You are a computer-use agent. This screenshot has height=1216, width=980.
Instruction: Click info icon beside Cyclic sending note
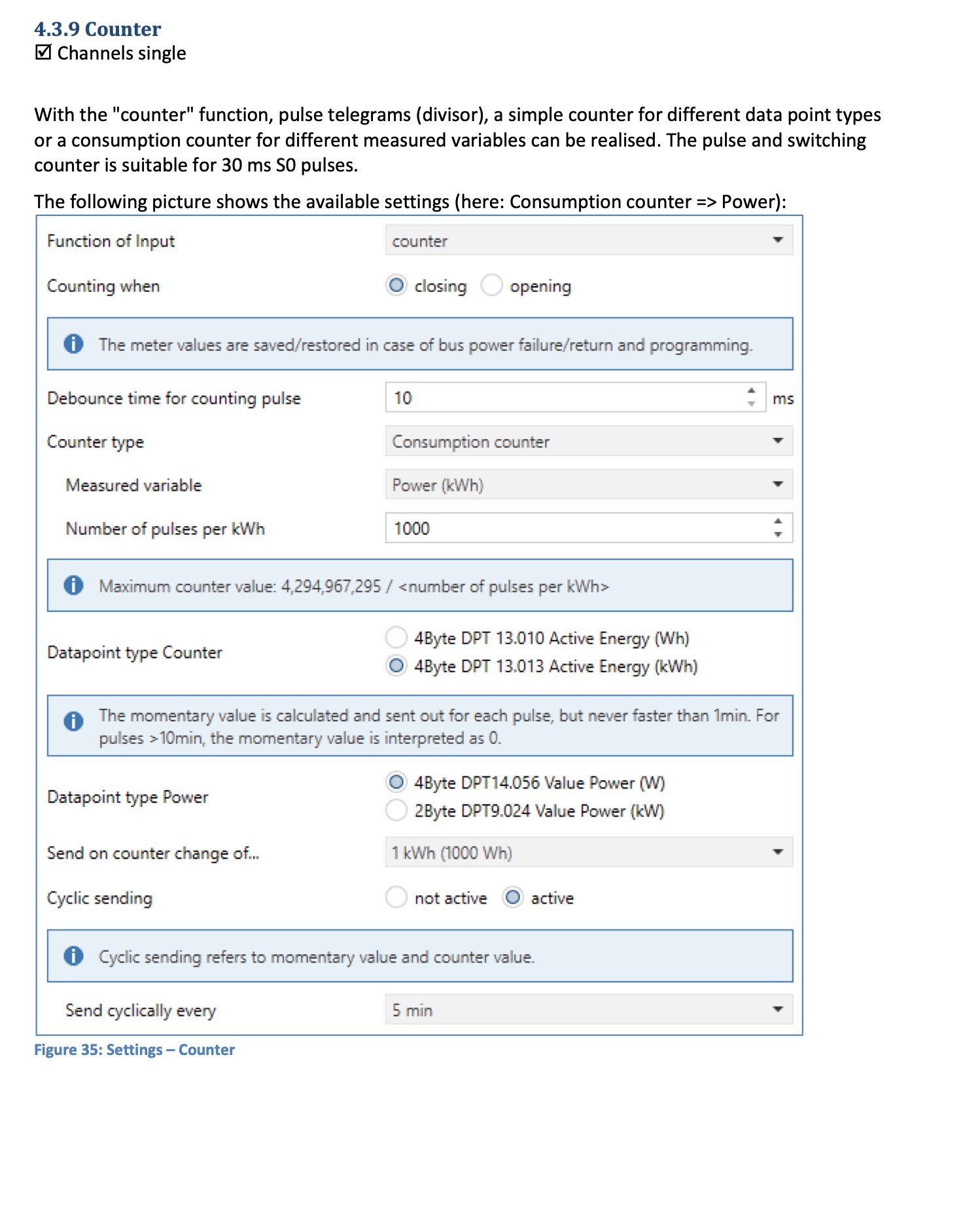coord(73,956)
